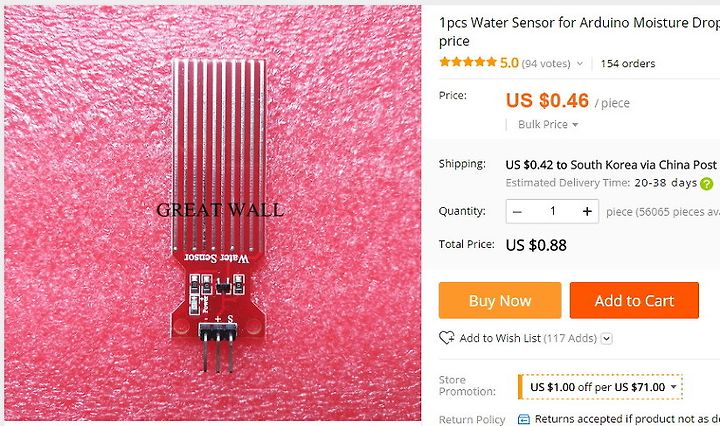Click the product title text
The image size is (720, 426).
pyautogui.click(x=579, y=32)
